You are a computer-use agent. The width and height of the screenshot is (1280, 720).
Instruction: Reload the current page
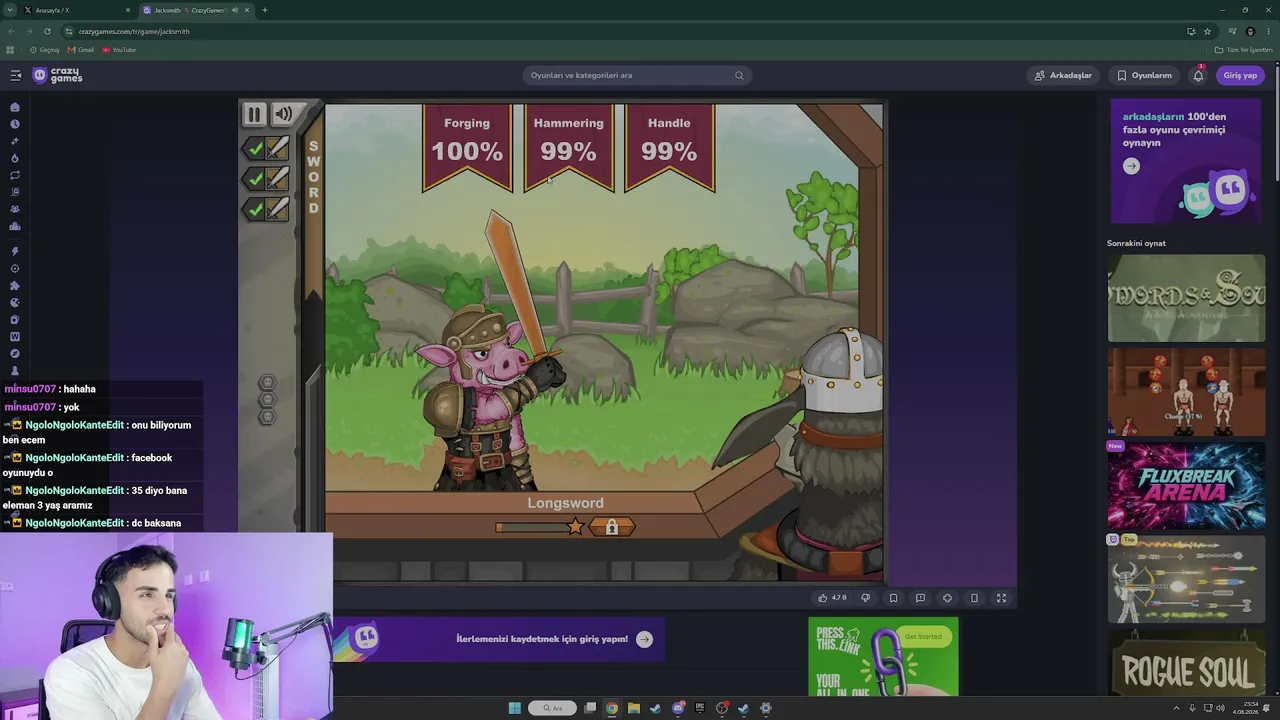(x=47, y=31)
